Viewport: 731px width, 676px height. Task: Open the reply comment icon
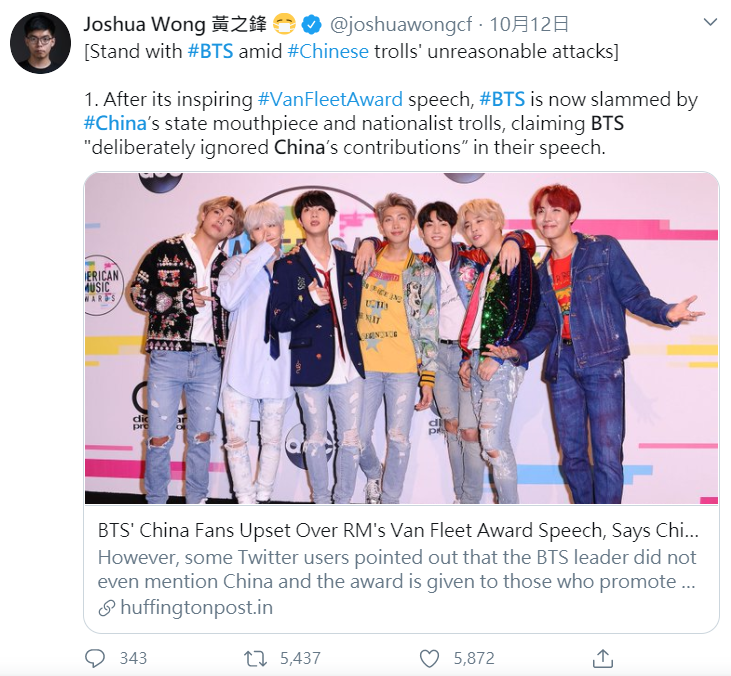click(96, 658)
